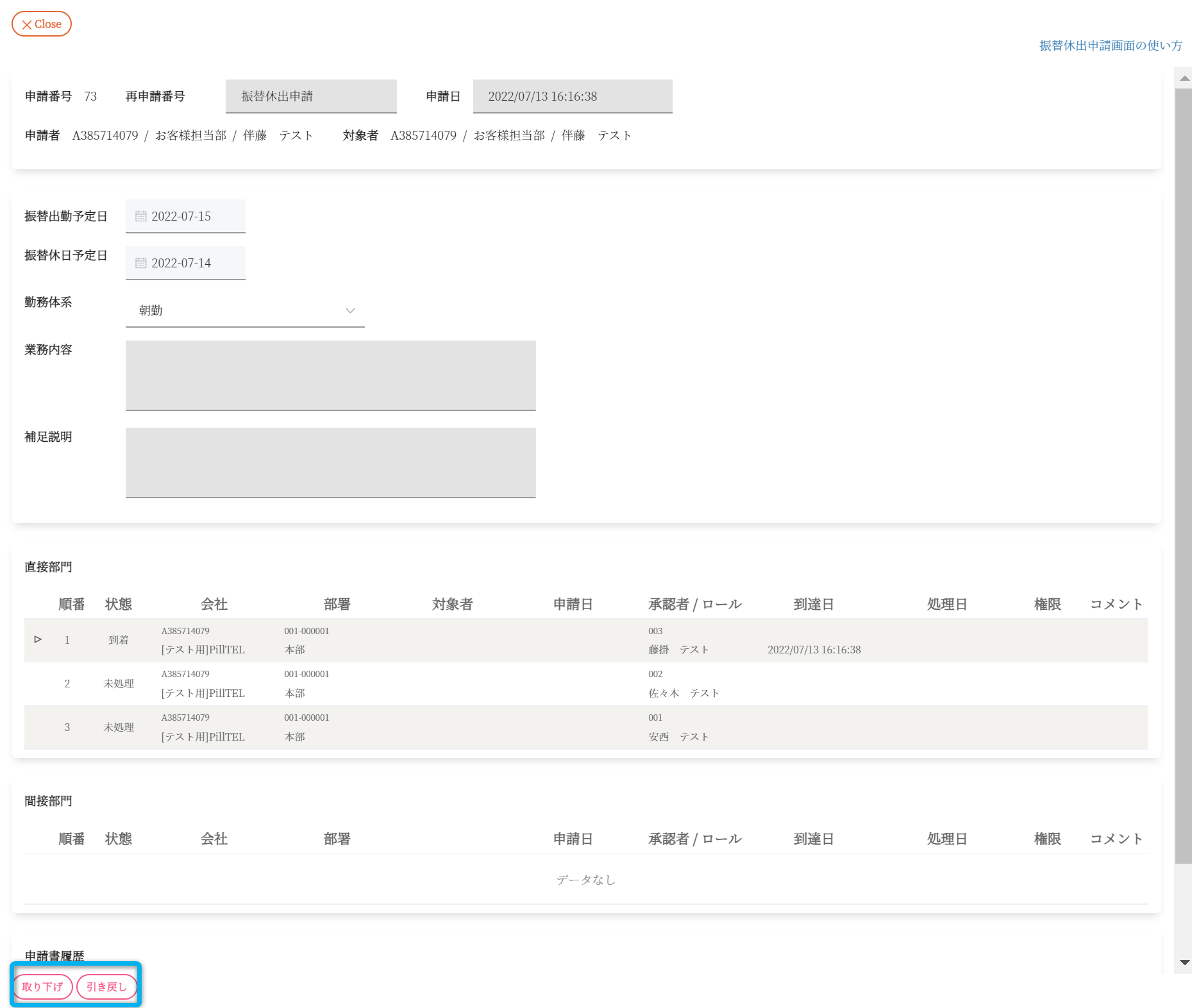Viewport: 1192px width, 1008px height.
Task: Click scrollbar down arrow
Action: (x=1184, y=962)
